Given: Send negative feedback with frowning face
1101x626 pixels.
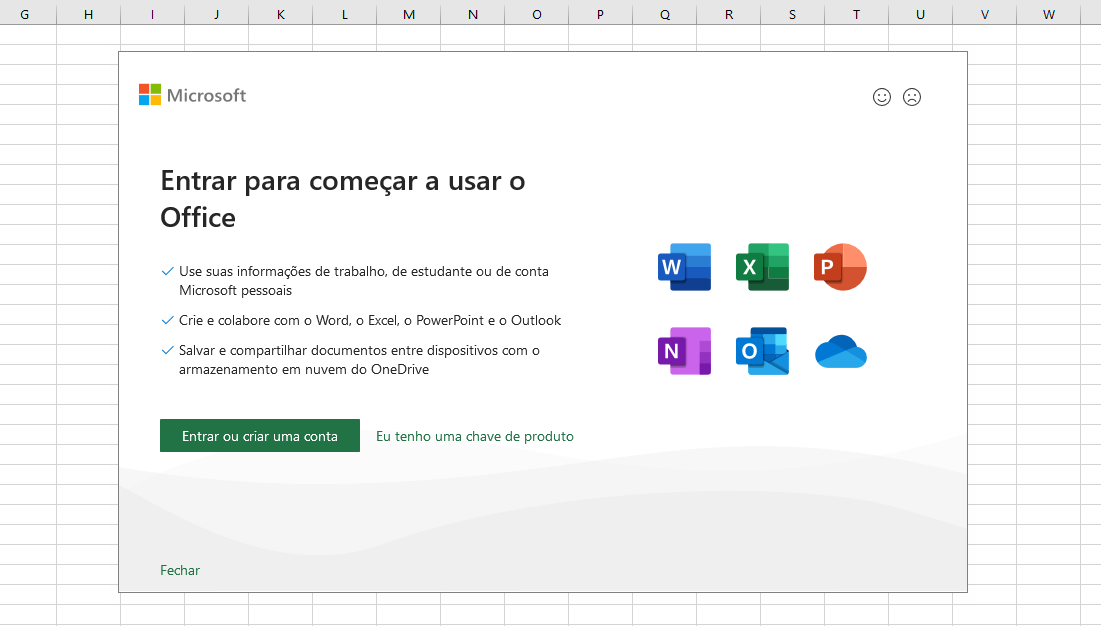Looking at the screenshot, I should tap(911, 97).
